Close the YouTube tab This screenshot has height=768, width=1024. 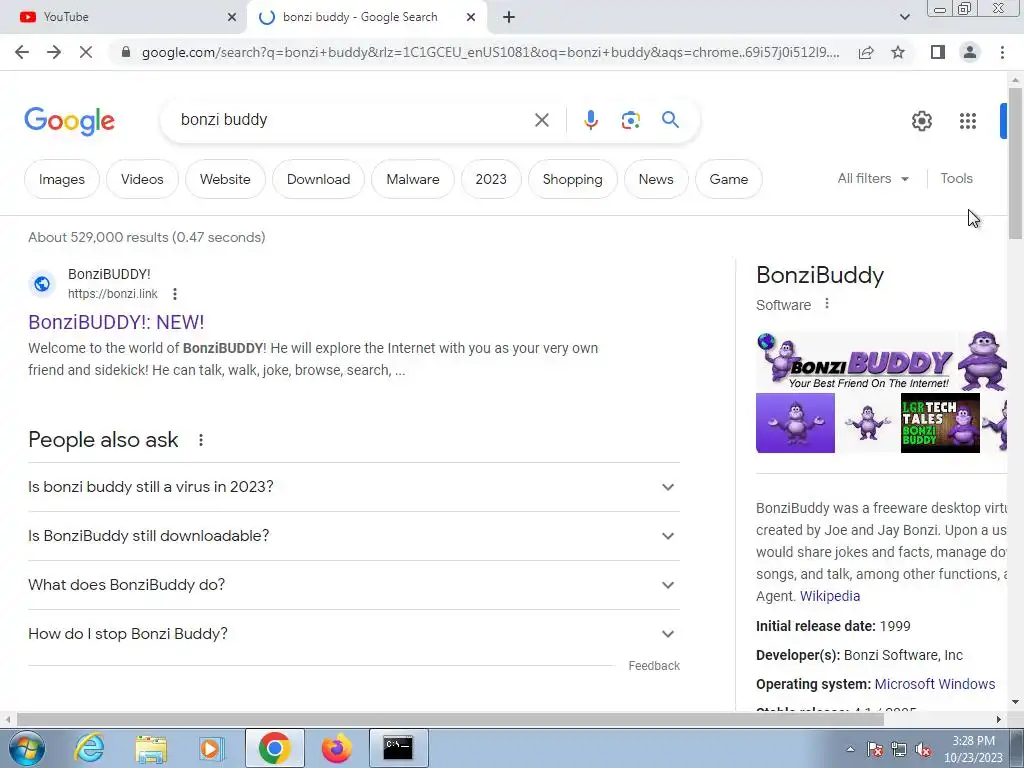(232, 18)
